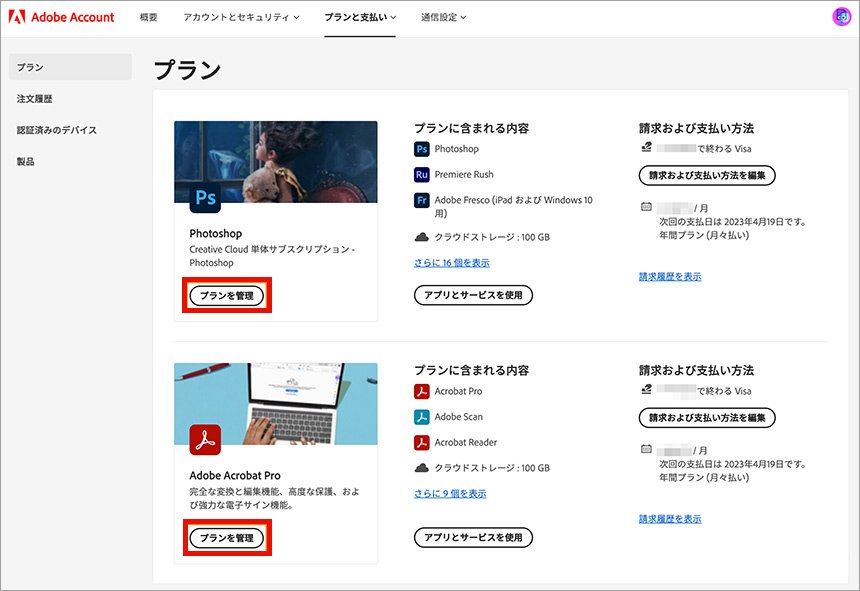Open the profile avatar in top right
860x591 pixels.
point(840,17)
